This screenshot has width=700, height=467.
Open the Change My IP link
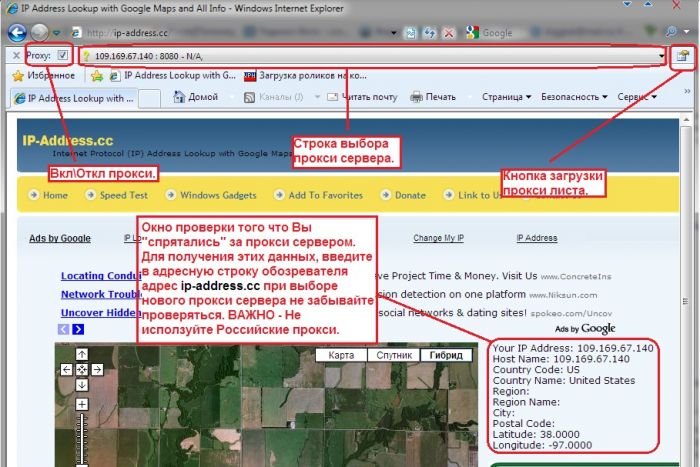pyautogui.click(x=438, y=238)
